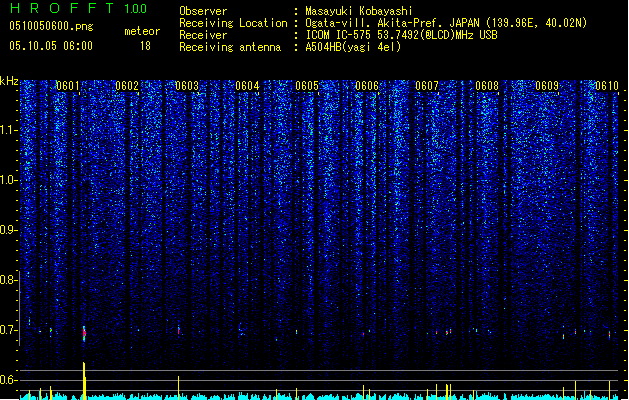Click antenna text A504HB(yagi 4el)
This screenshot has height=400, width=629.
point(353,47)
